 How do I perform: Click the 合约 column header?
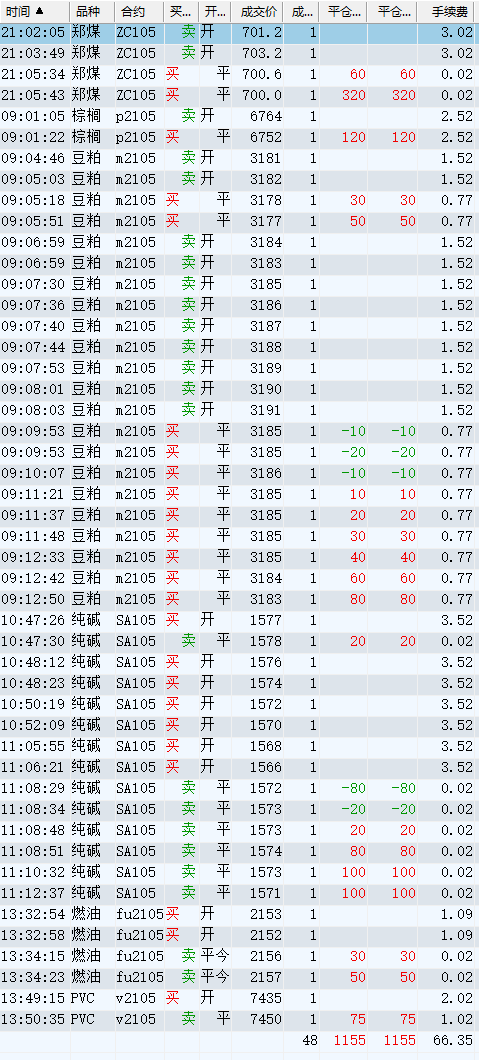138,11
